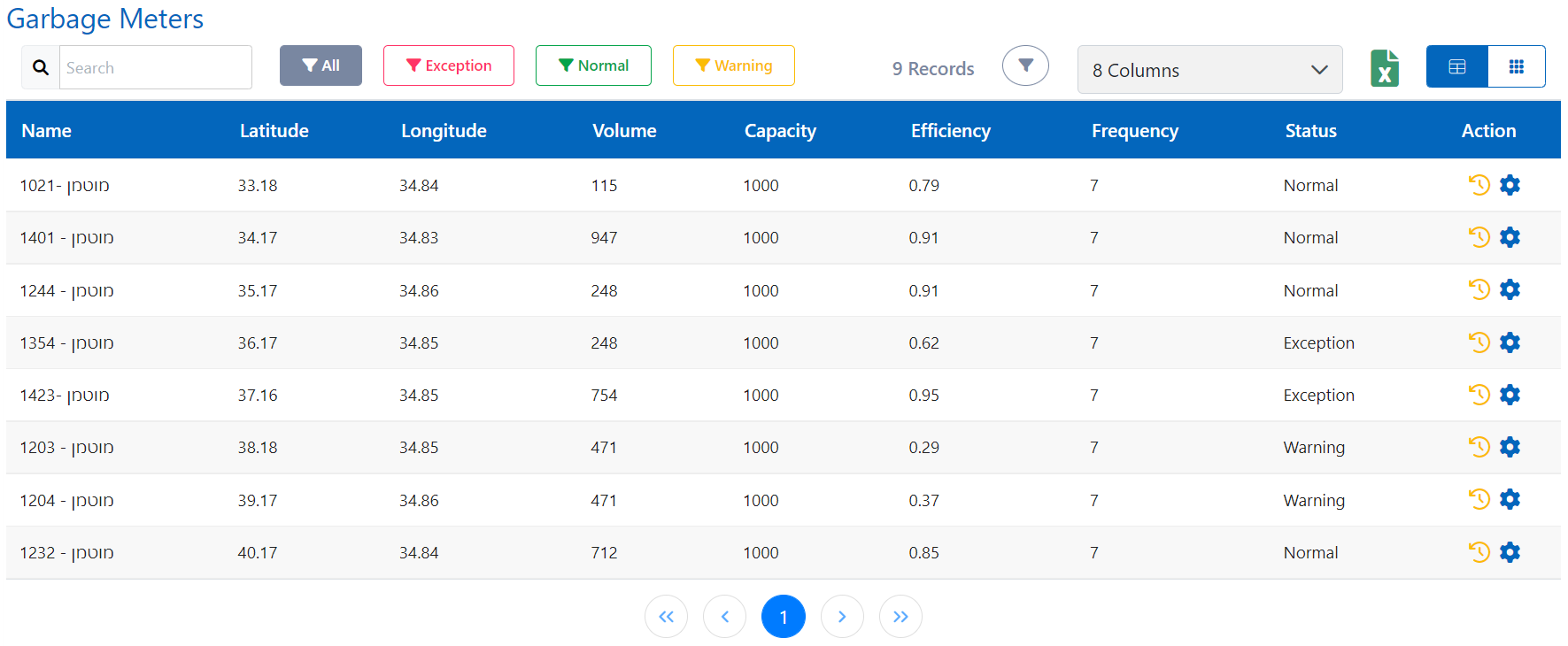Sort table by Efficiency column header
This screenshot has height=646, width=1568.
(950, 131)
